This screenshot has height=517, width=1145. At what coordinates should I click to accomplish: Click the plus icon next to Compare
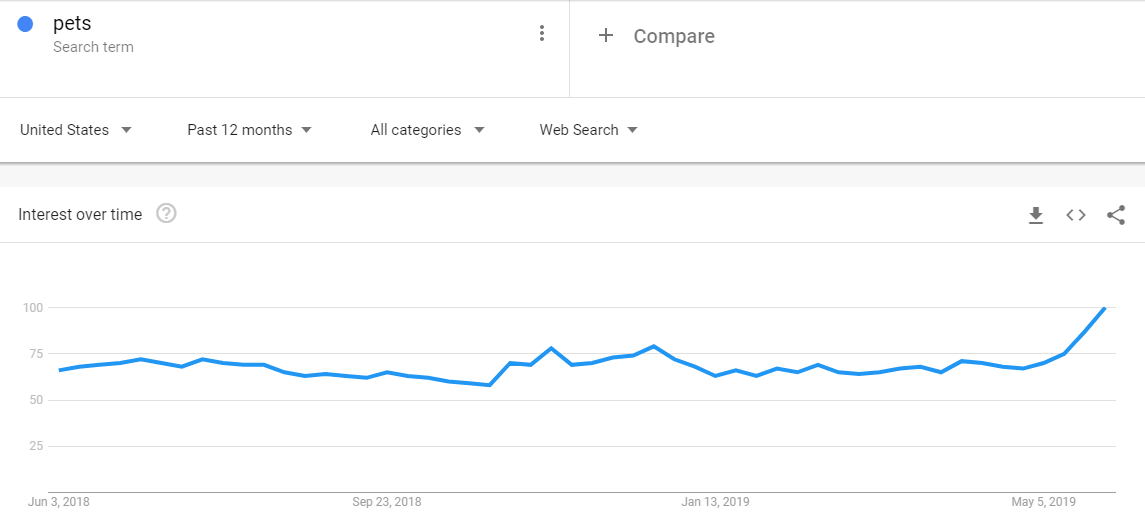coord(605,35)
